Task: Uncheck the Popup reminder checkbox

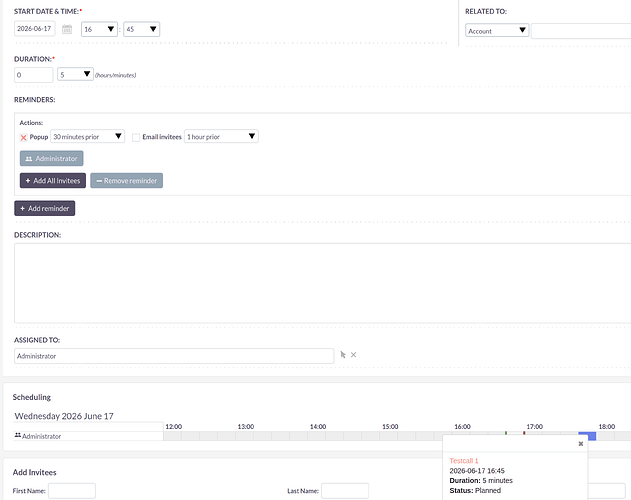Action: (x=23, y=137)
